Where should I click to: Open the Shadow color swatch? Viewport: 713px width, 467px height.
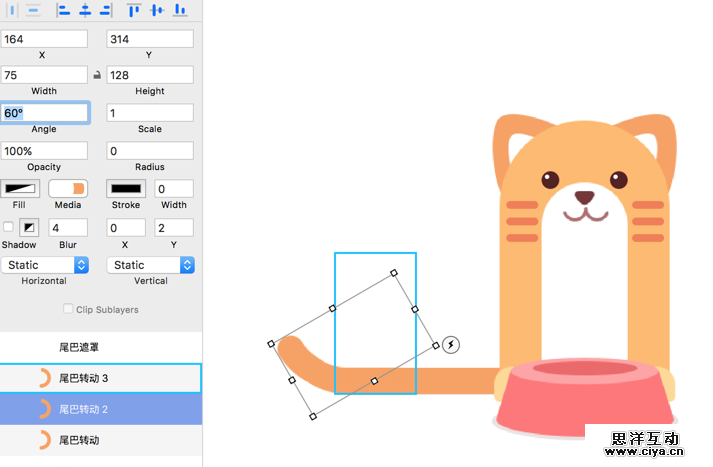(29, 227)
